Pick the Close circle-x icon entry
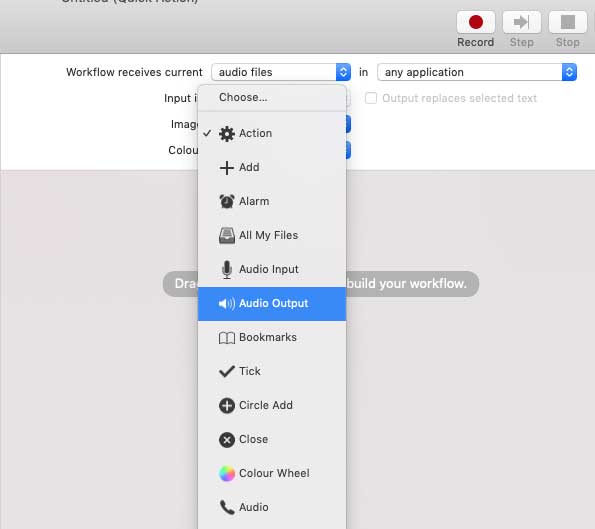Viewport: 595px width, 529px height. pyautogui.click(x=272, y=439)
